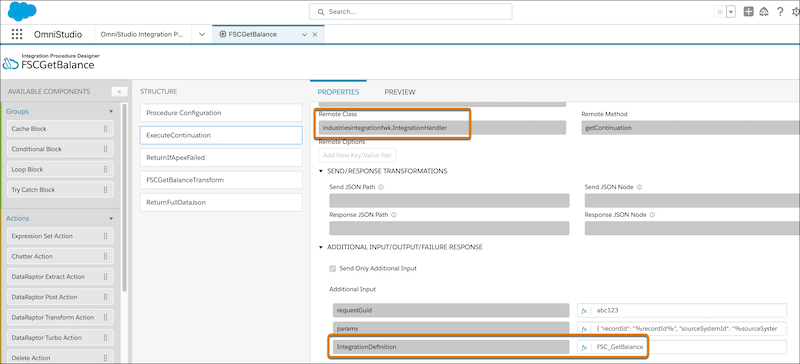
Task: Click the Send JSON Path field
Action: (x=449, y=200)
